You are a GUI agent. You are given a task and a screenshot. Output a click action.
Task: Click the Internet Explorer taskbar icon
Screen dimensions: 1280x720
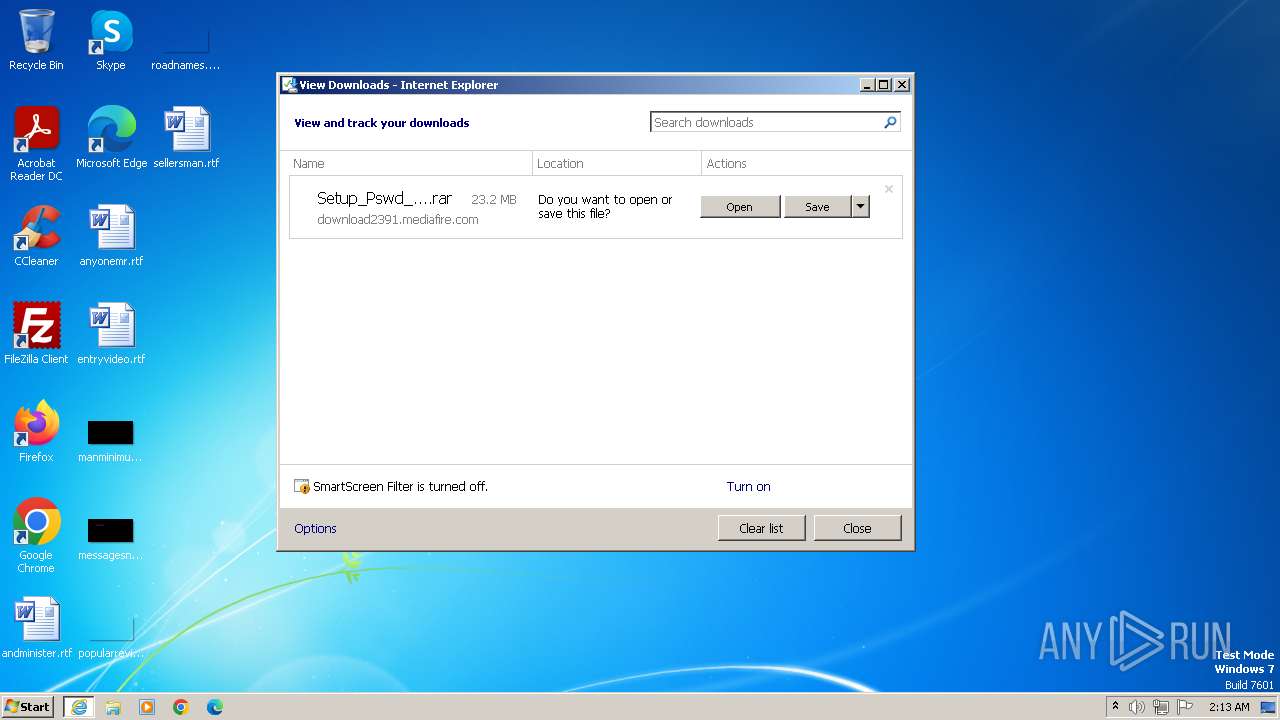(x=79, y=707)
